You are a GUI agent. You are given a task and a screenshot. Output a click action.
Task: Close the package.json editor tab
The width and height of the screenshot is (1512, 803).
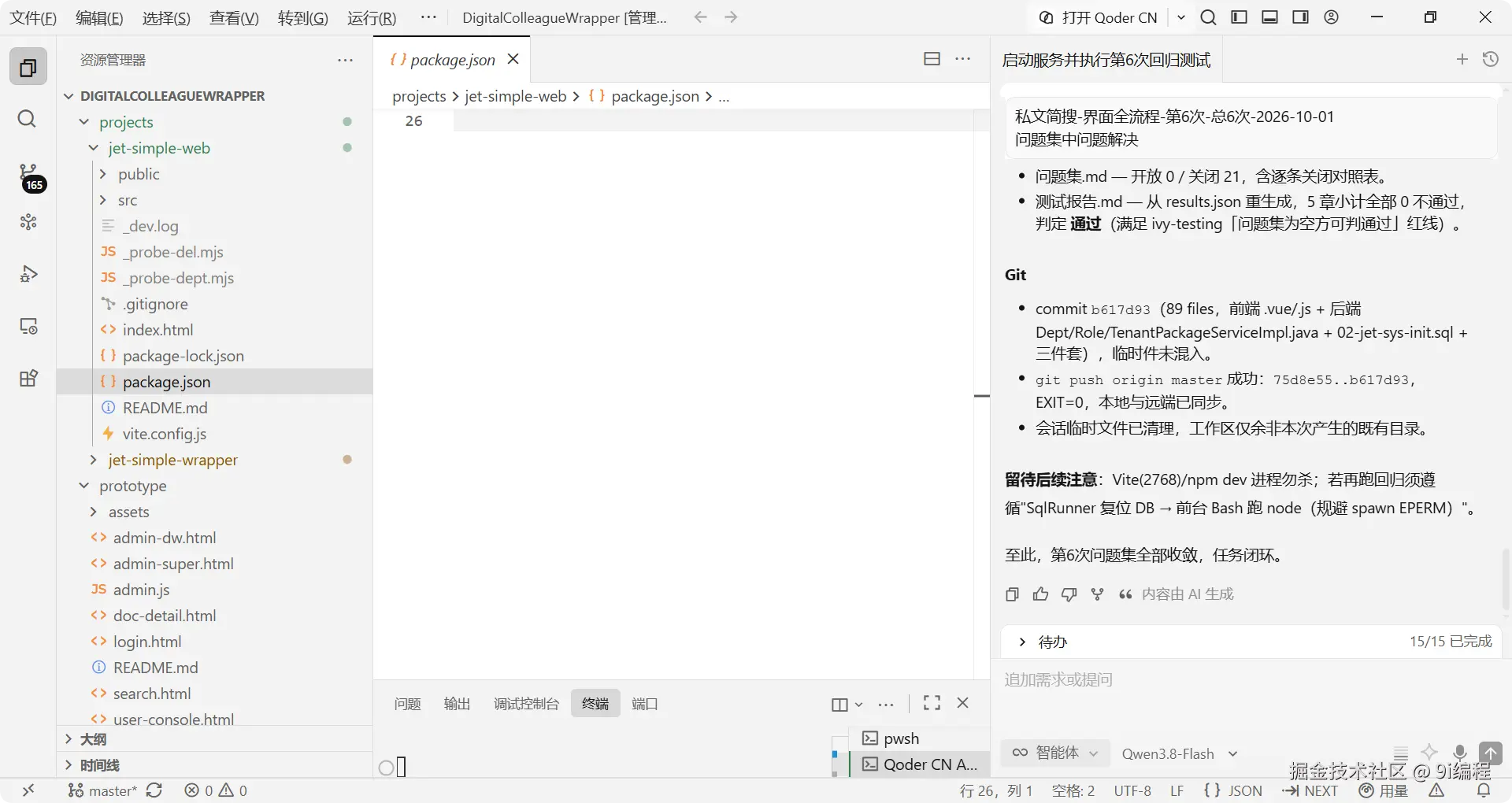point(513,59)
